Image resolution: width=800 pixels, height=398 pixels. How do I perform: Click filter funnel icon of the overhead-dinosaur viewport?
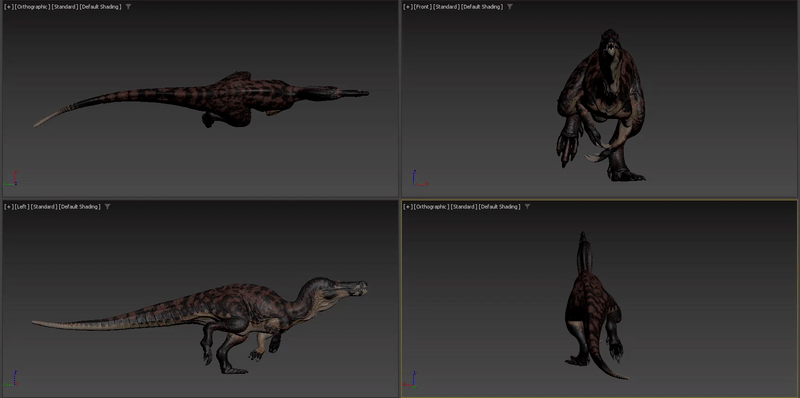[x=128, y=7]
